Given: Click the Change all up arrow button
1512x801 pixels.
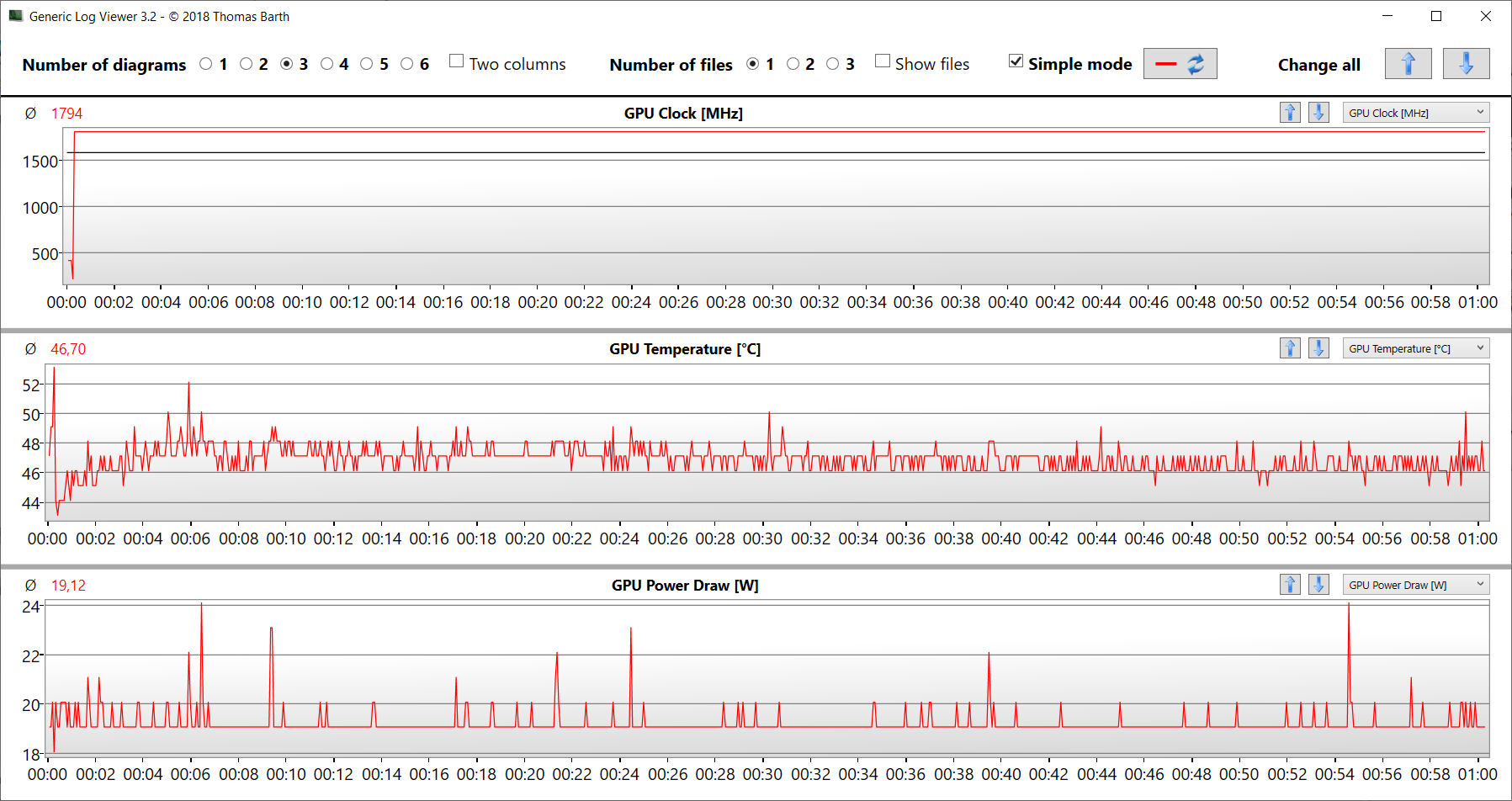Looking at the screenshot, I should [x=1408, y=64].
